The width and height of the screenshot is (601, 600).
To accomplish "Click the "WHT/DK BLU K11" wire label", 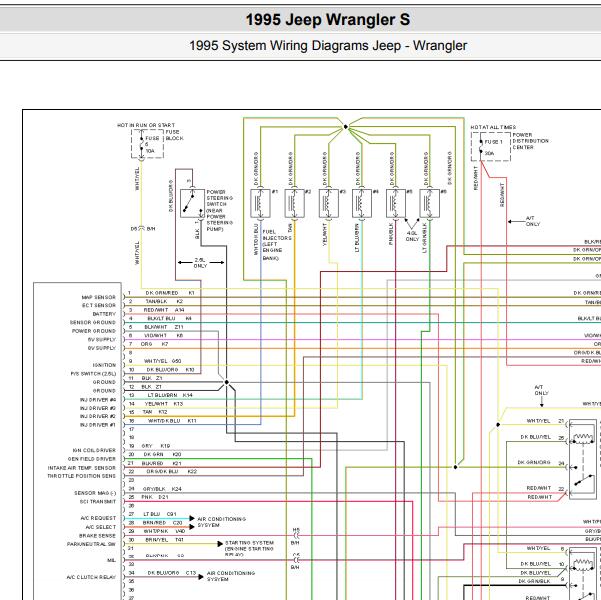I will click(172, 421).
